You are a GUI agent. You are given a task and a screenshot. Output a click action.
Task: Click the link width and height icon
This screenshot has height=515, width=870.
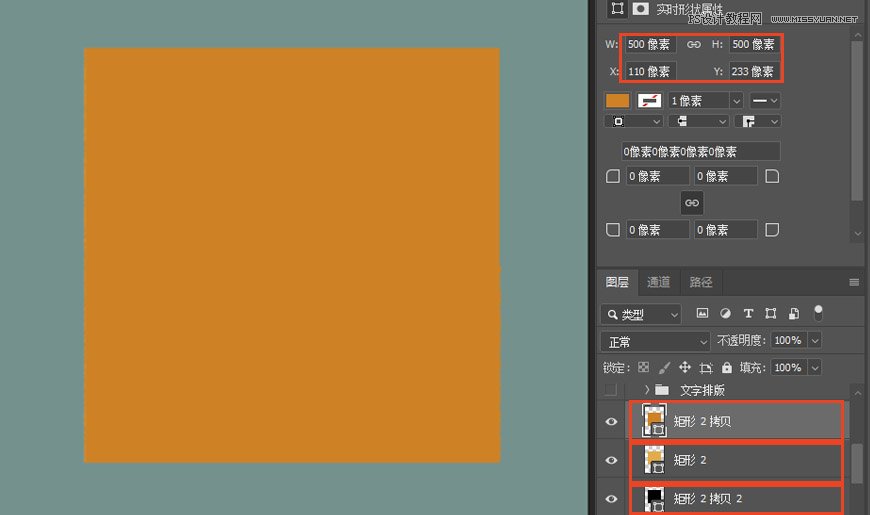[693, 45]
